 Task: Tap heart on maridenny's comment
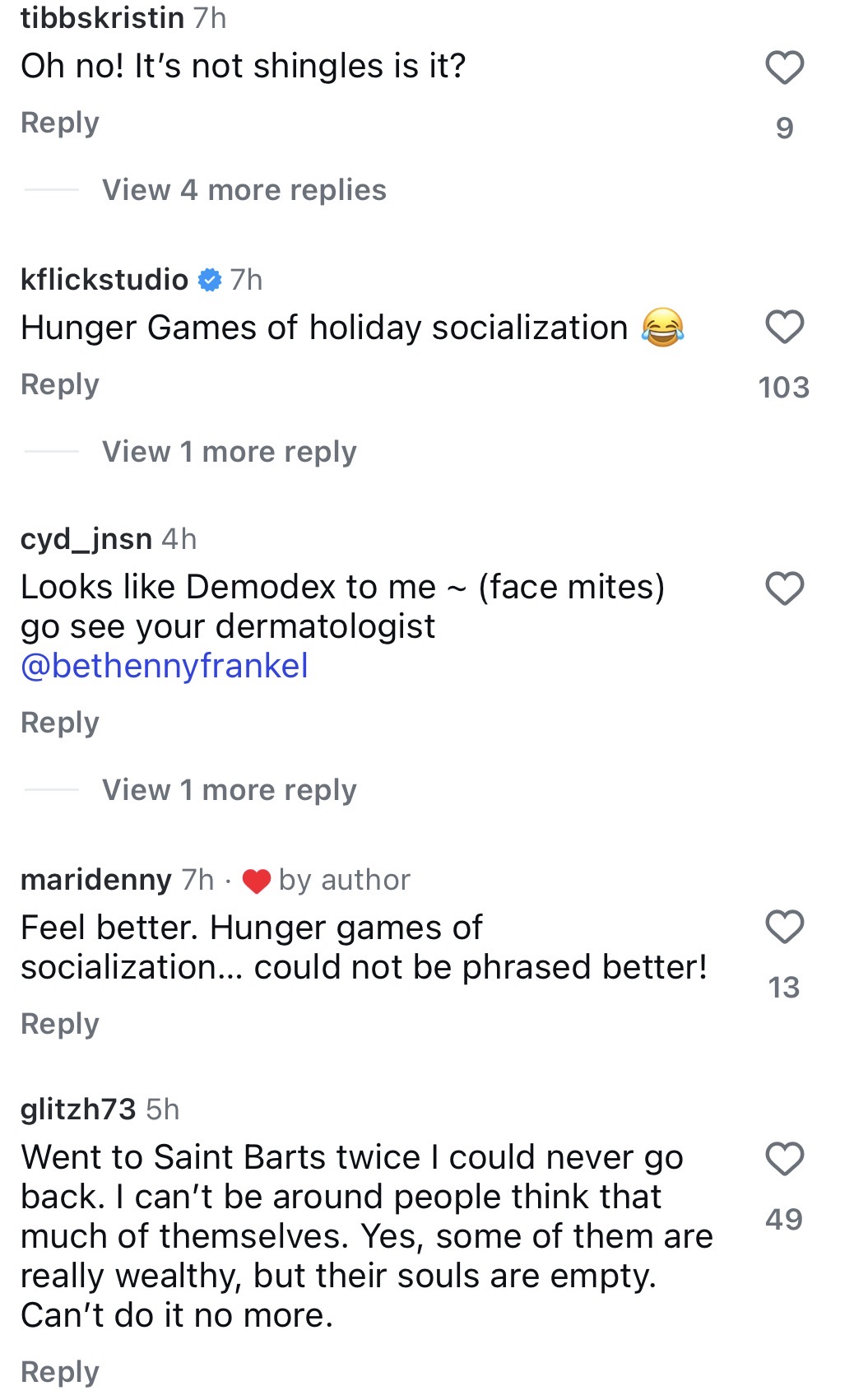coord(784,927)
